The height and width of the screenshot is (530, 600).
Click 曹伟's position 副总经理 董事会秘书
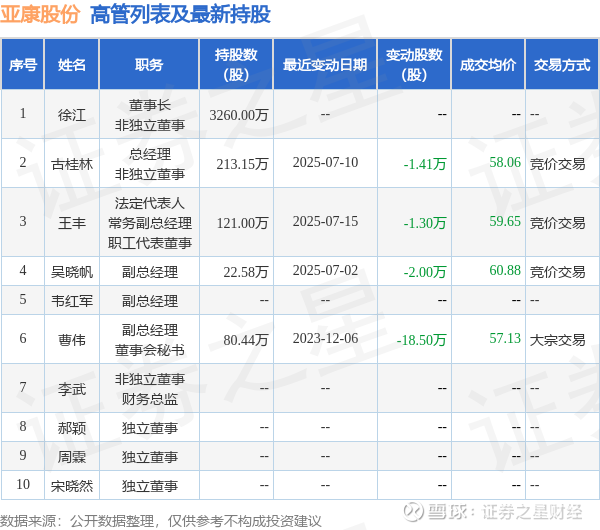(150, 340)
